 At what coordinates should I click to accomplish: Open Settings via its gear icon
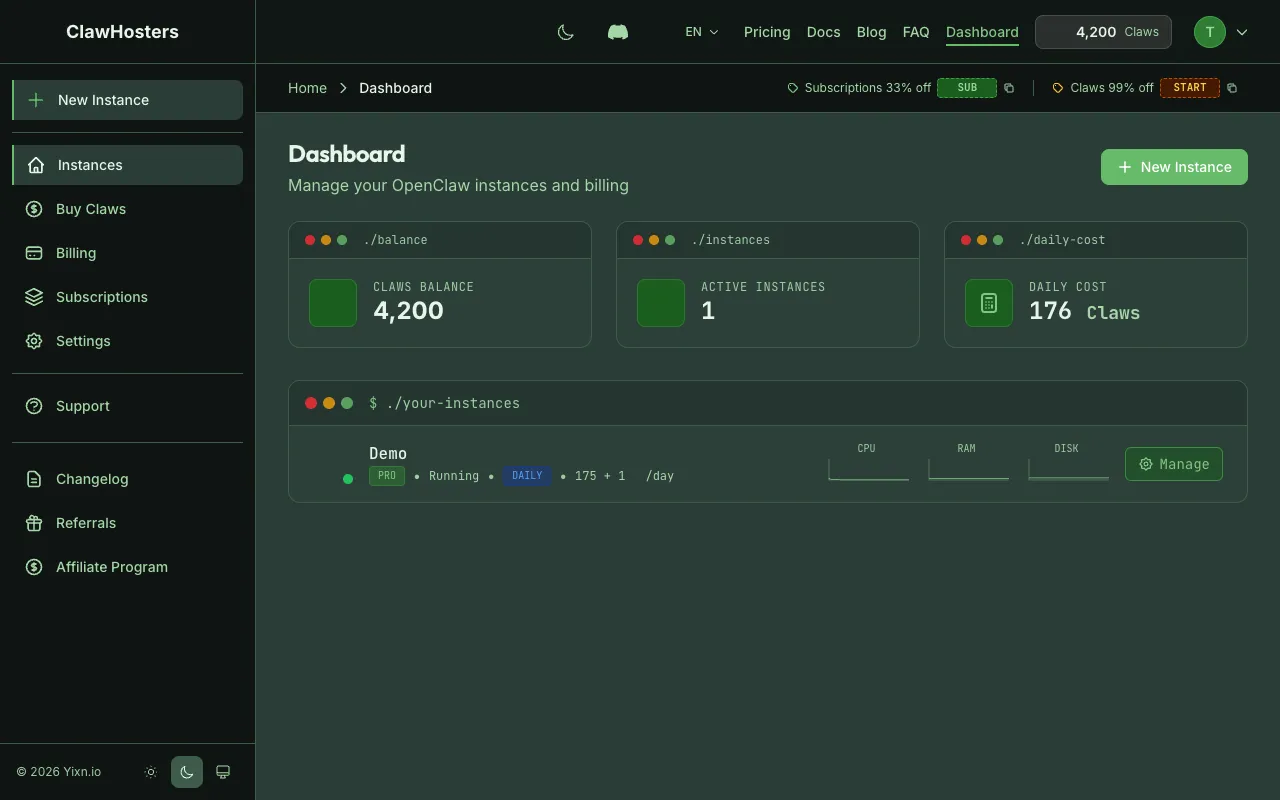point(34,341)
